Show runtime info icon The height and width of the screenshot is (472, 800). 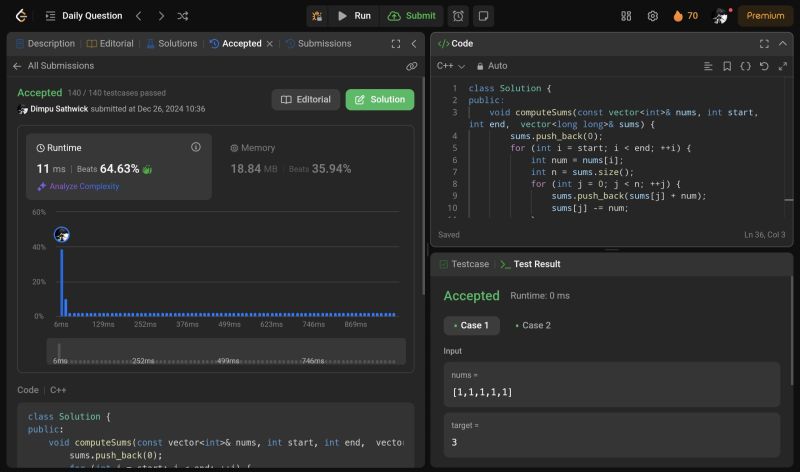point(196,147)
